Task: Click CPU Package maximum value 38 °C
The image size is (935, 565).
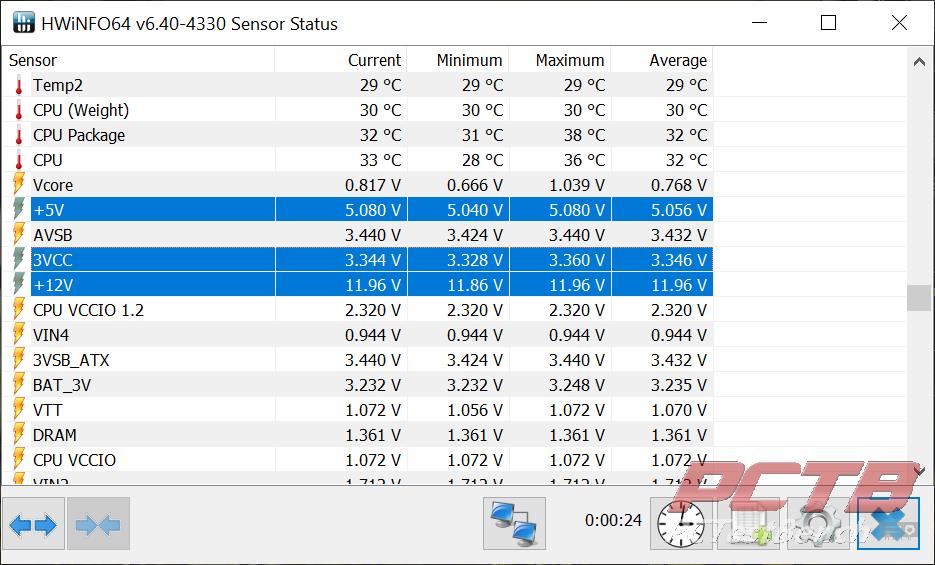Action: pos(584,135)
